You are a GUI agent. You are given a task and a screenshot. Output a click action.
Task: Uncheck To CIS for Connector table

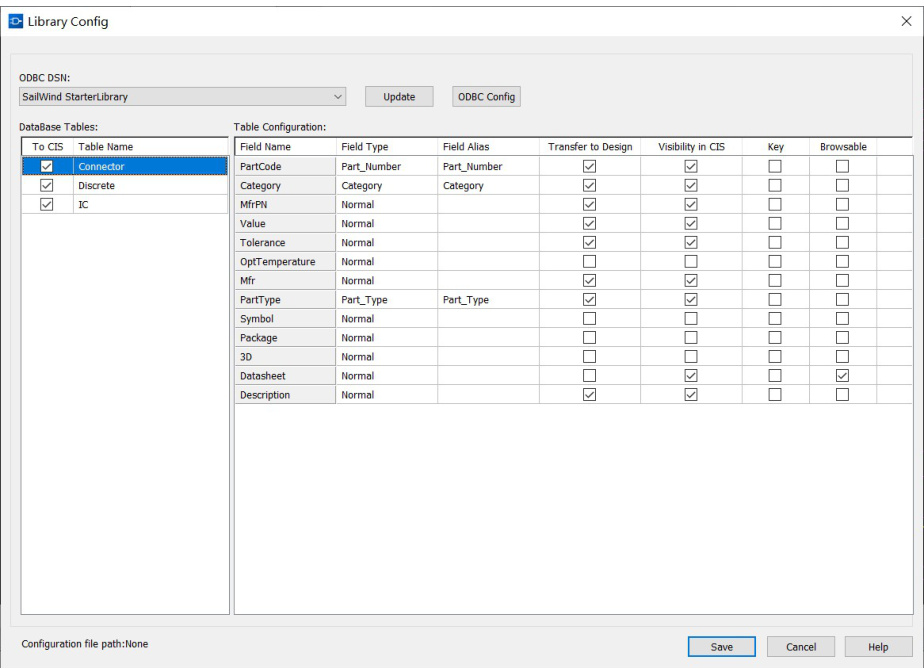pyautogui.click(x=45, y=166)
